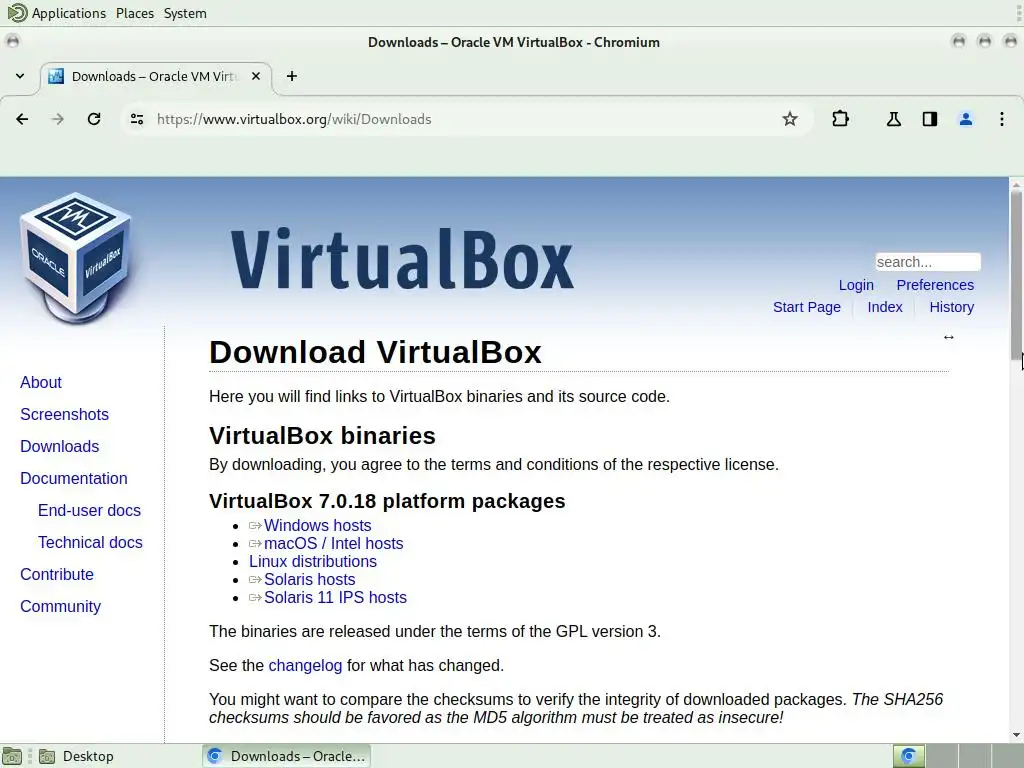Open the Linux distributions link

point(312,562)
